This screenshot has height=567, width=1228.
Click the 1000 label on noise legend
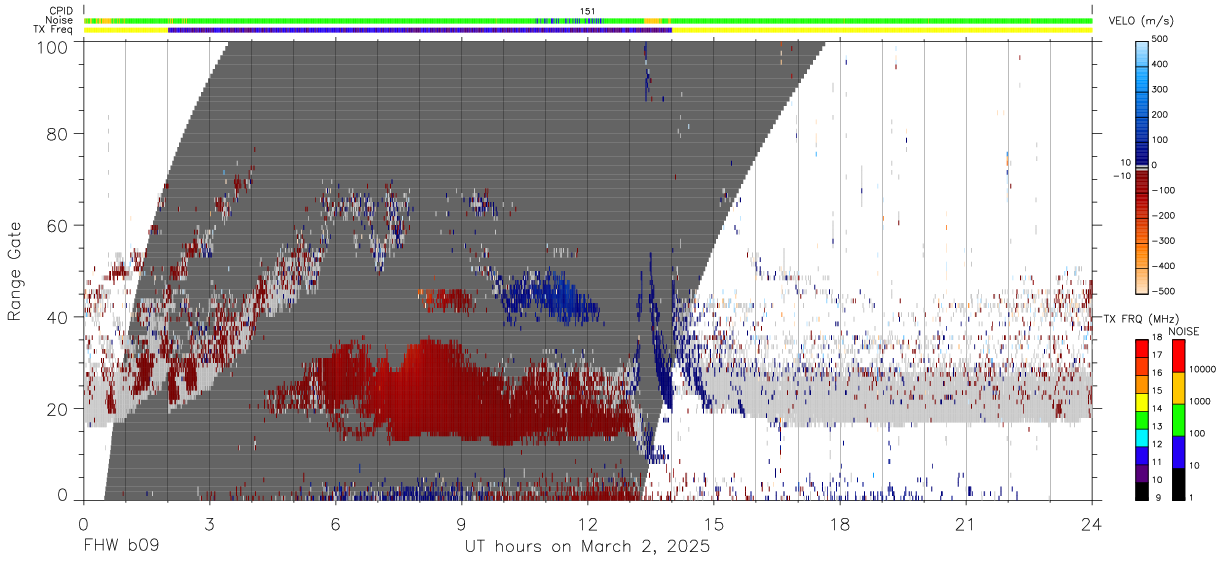(x=1201, y=401)
